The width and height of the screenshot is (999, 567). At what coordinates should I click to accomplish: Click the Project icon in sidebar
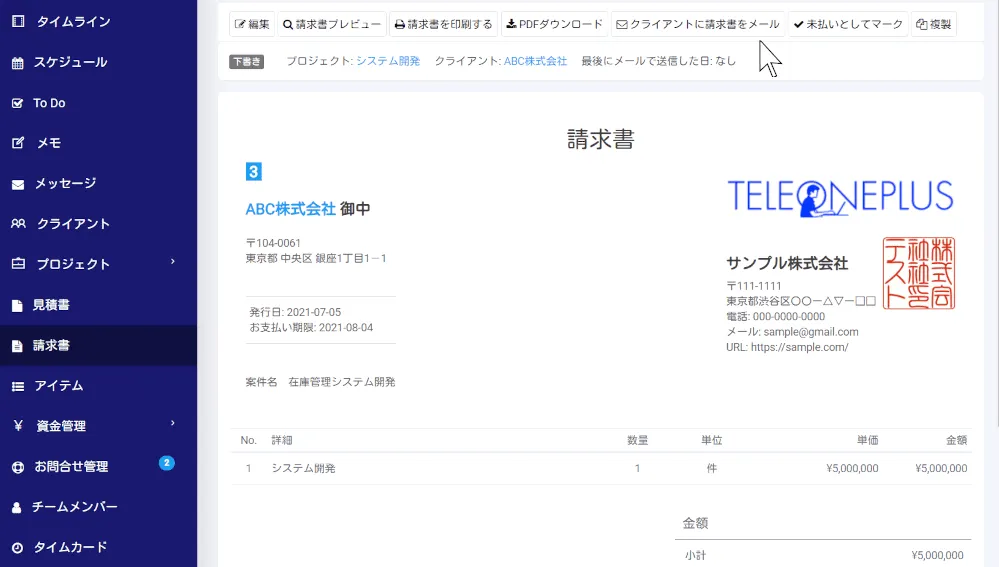click(18, 264)
